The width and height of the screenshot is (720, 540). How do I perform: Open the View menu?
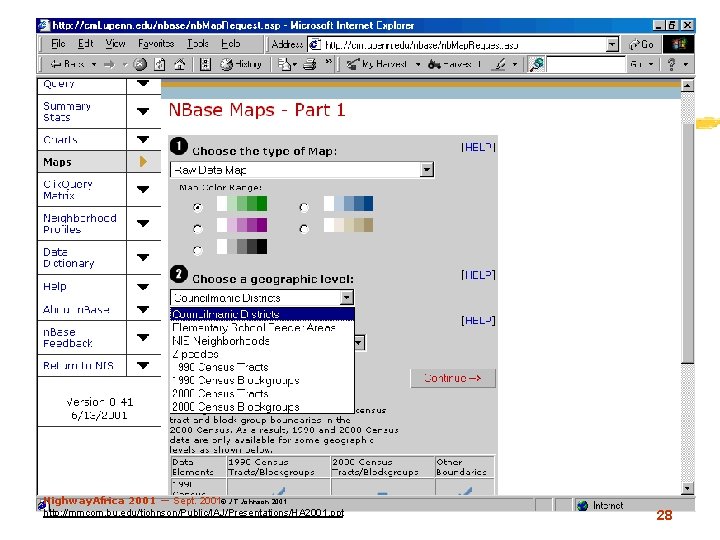point(115,44)
